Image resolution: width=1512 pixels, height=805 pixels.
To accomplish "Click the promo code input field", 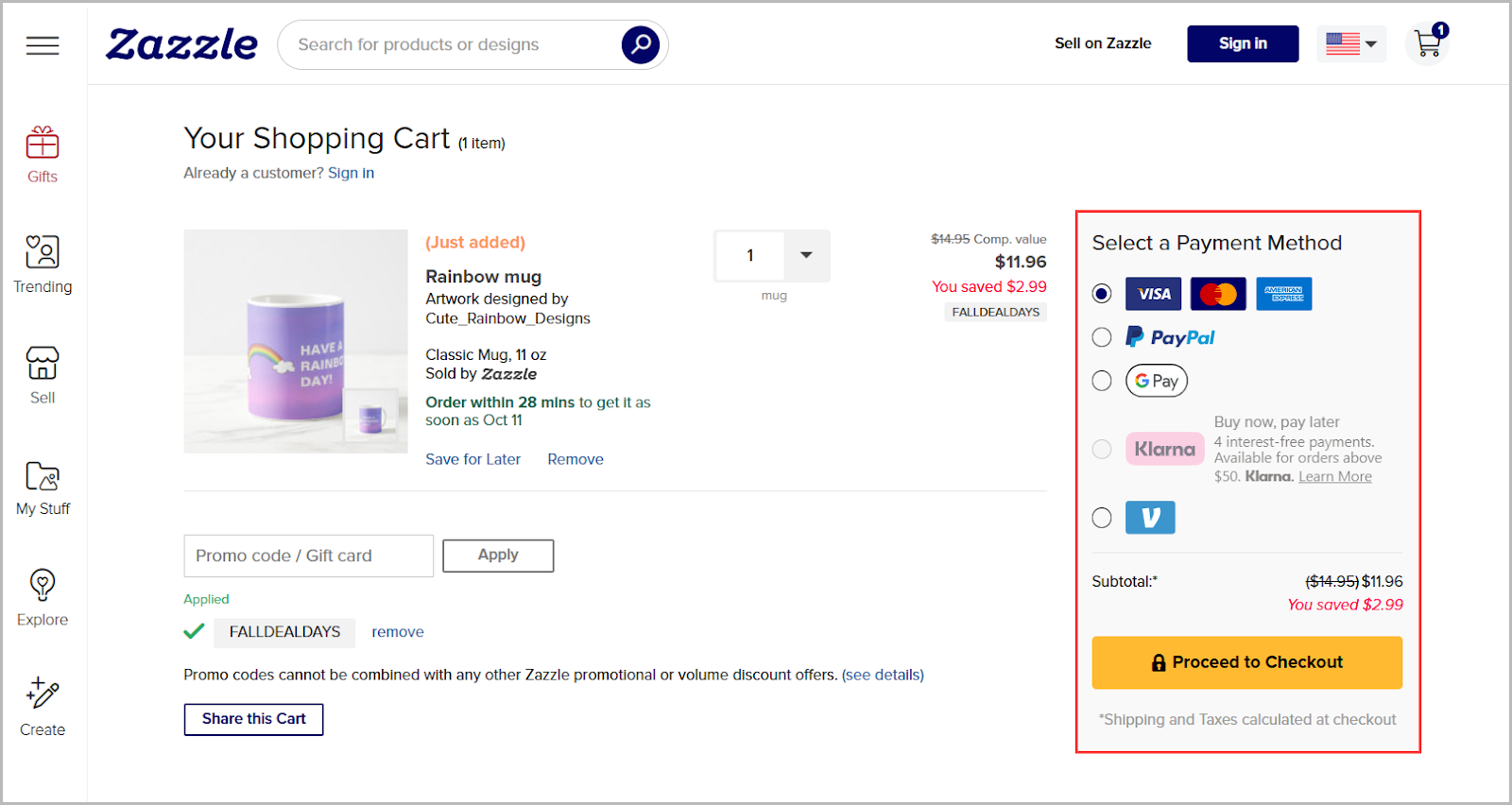I will point(309,556).
